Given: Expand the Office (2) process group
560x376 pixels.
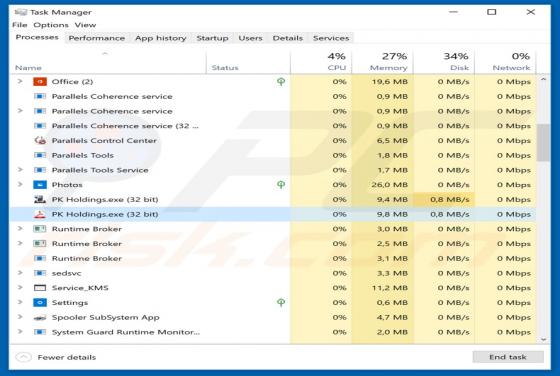Looking at the screenshot, I should pyautogui.click(x=20, y=81).
